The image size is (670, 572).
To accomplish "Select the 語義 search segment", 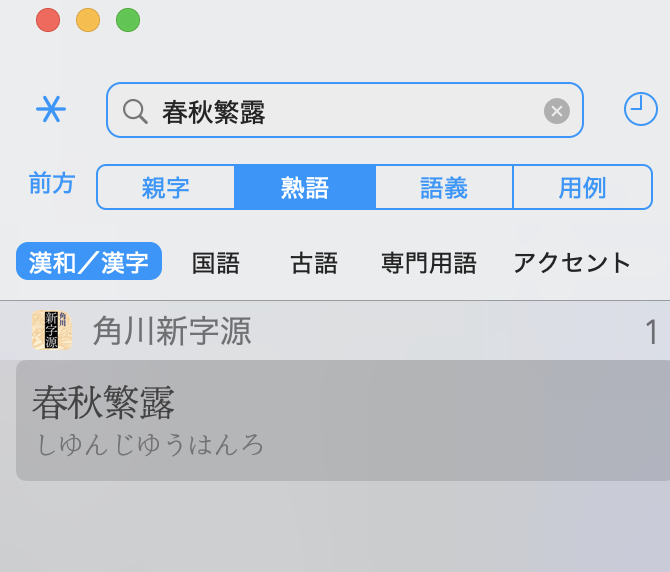I will (444, 187).
